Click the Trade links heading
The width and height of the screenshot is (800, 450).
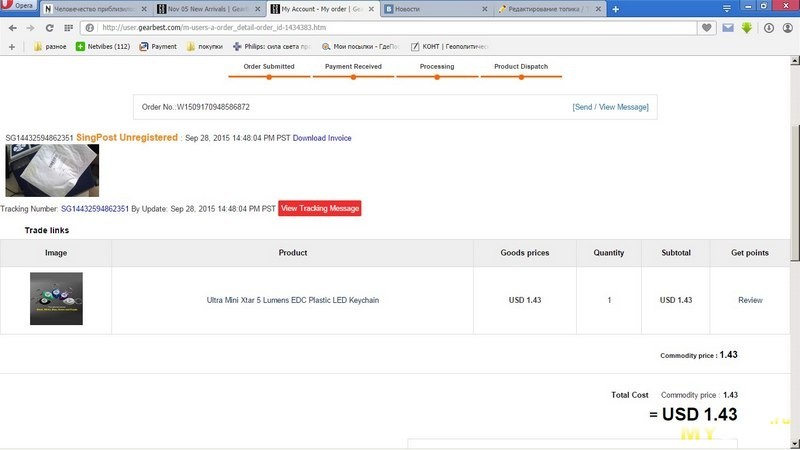pyautogui.click(x=47, y=231)
